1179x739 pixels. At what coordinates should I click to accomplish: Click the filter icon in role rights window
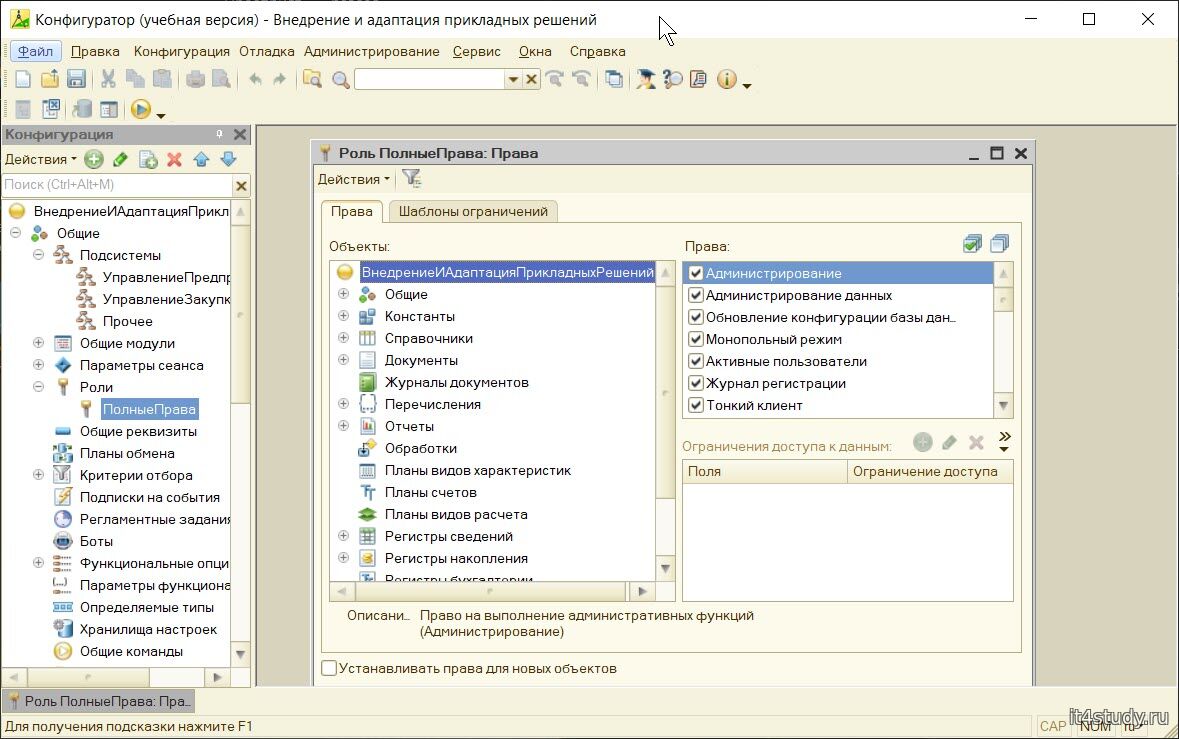click(x=411, y=179)
